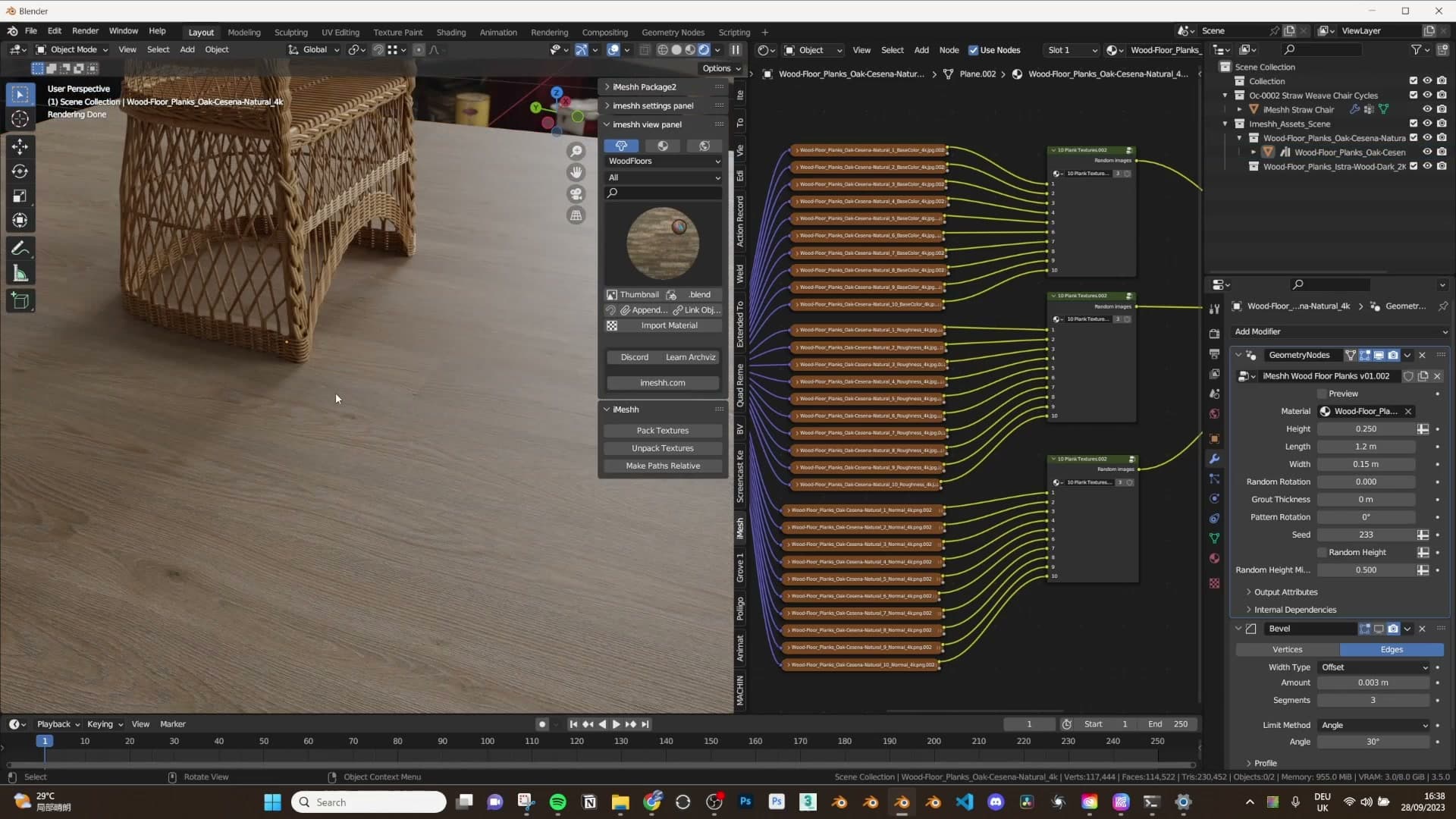The width and height of the screenshot is (1456, 819).
Task: Uncheck the Use Nodes checkbox
Action: pyautogui.click(x=974, y=50)
